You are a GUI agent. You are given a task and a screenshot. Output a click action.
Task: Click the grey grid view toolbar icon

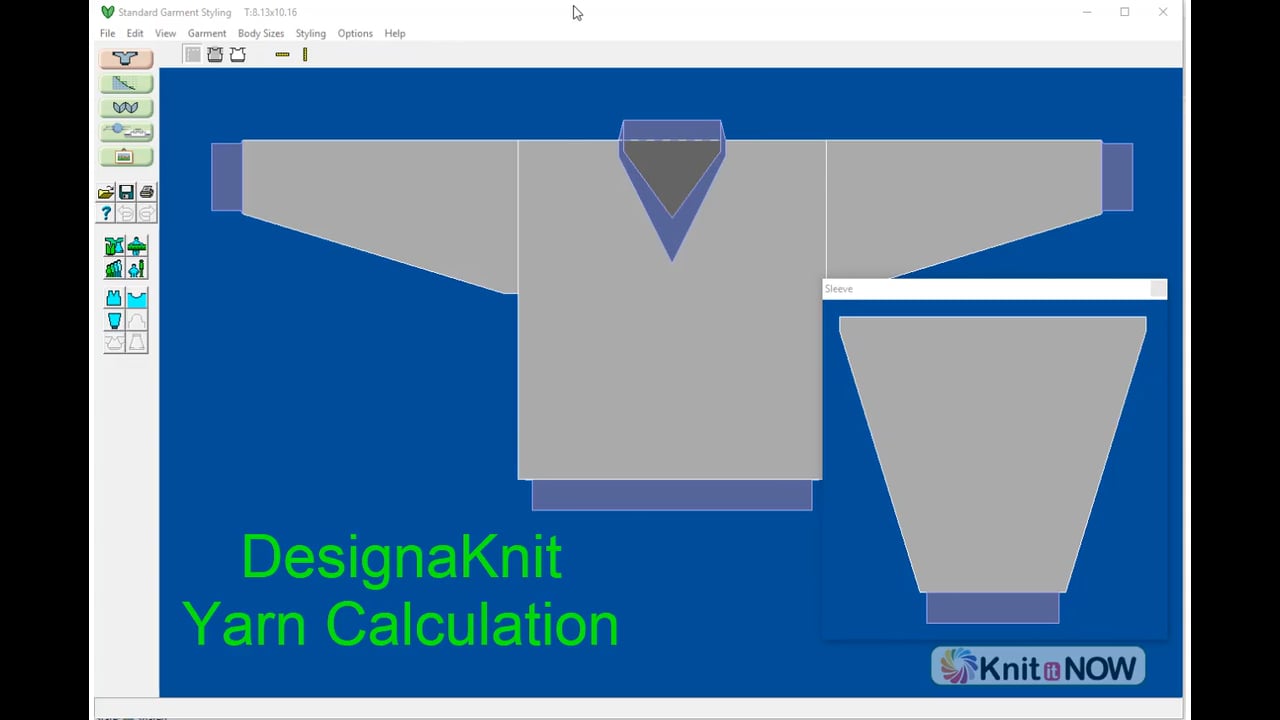[192, 54]
